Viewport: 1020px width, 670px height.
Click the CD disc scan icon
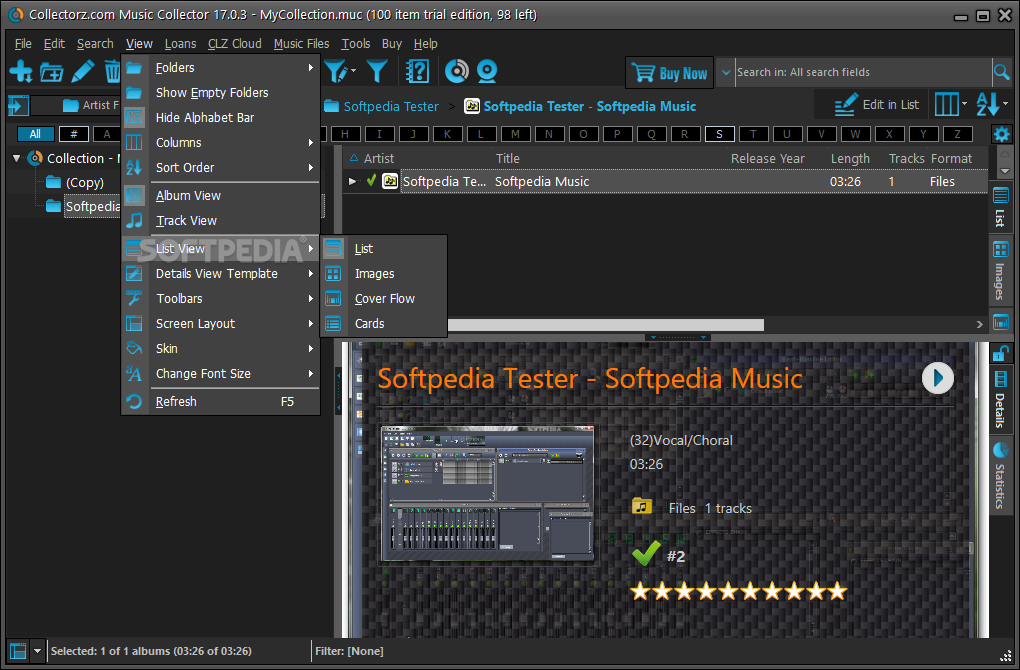(x=457, y=71)
